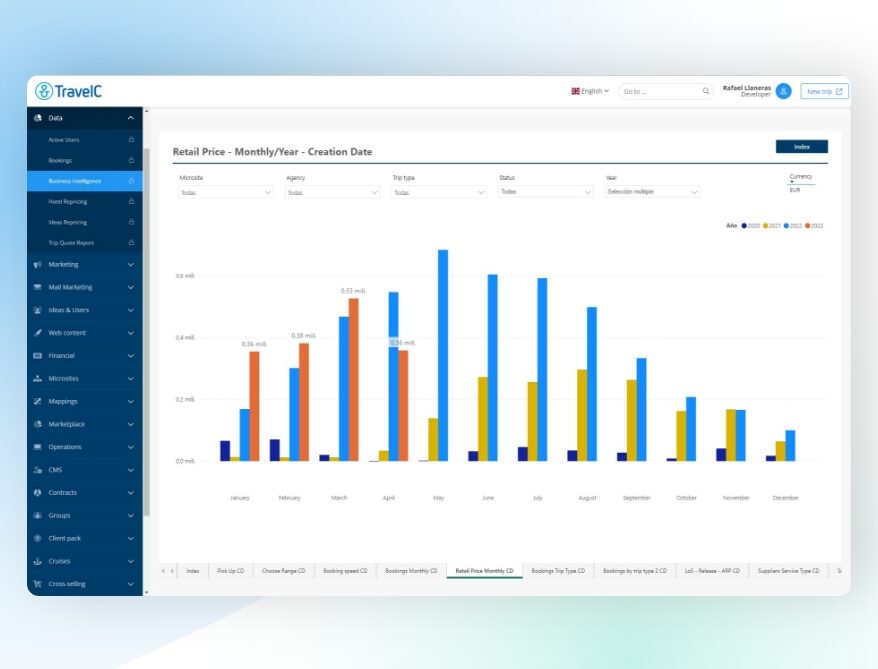Open the English language selector
The width and height of the screenshot is (878, 669).
click(590, 91)
